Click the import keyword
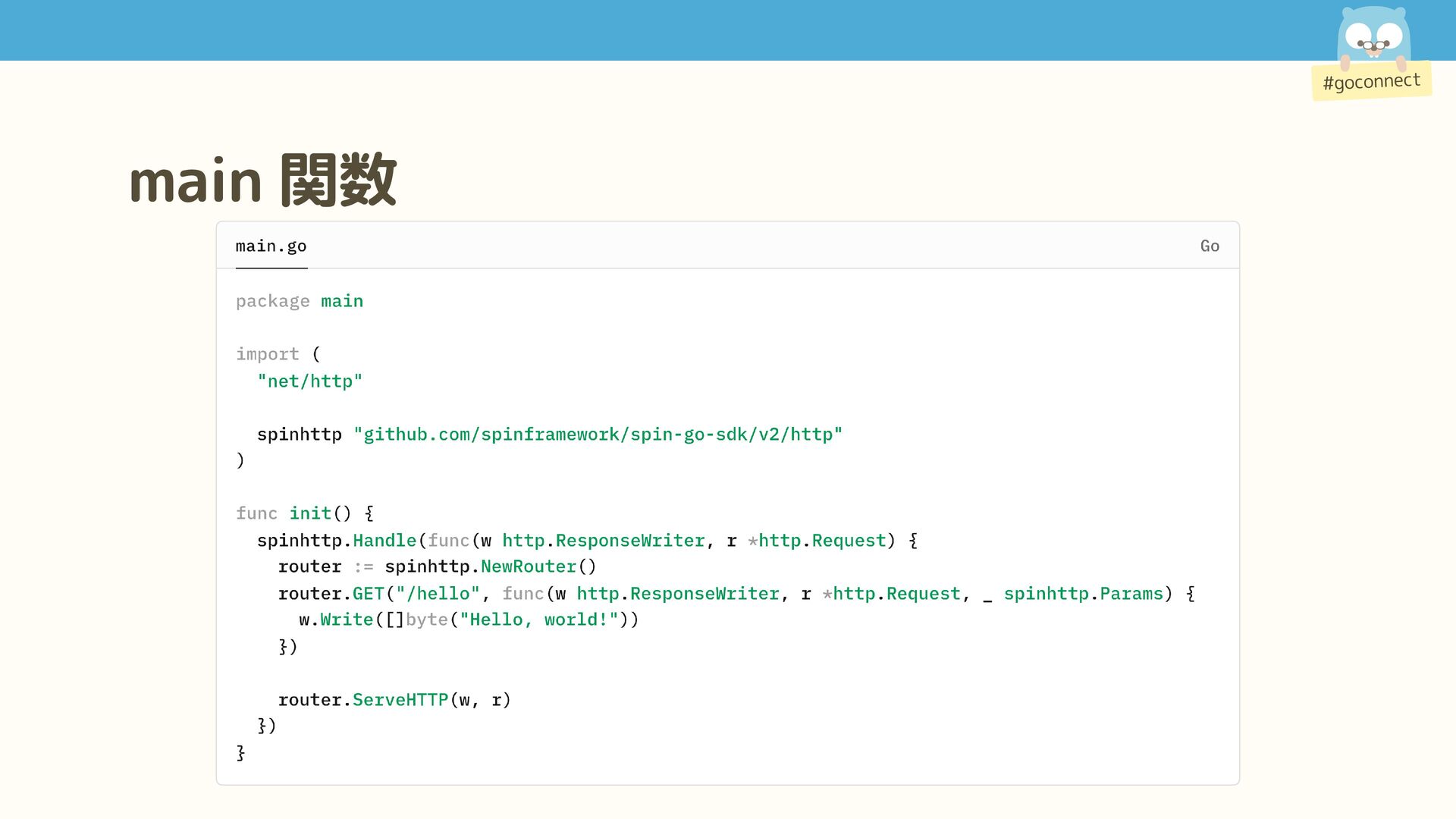 tap(267, 354)
